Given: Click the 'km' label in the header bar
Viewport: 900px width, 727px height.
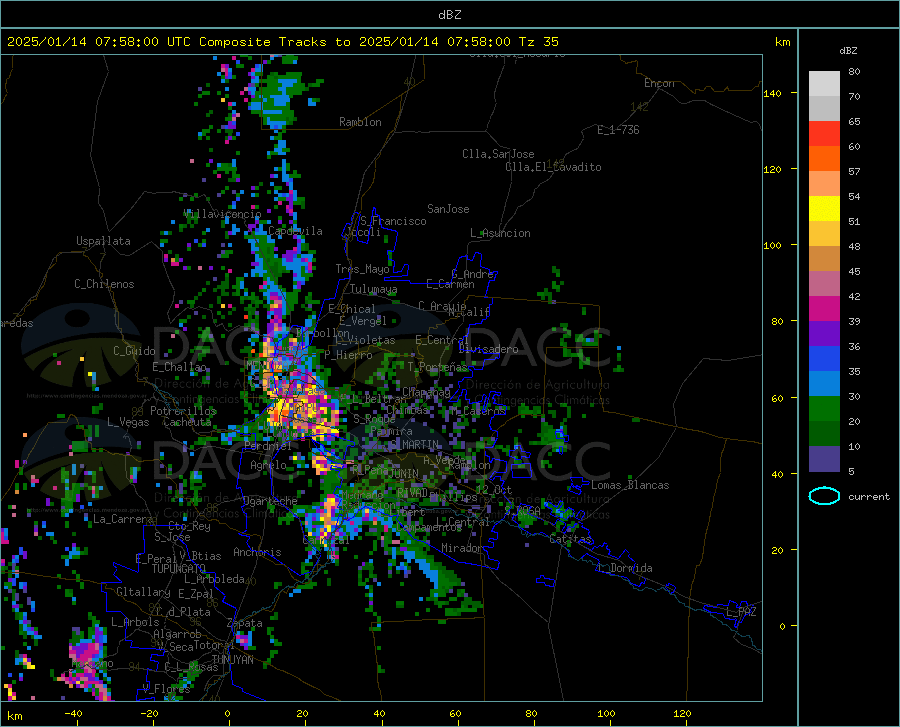Looking at the screenshot, I should pos(782,42).
